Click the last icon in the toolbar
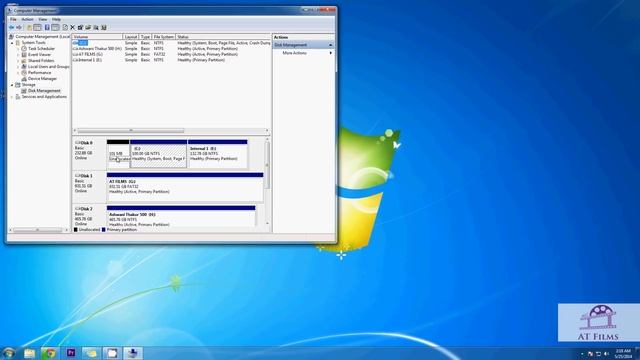The image size is (640, 360). tap(104, 27)
